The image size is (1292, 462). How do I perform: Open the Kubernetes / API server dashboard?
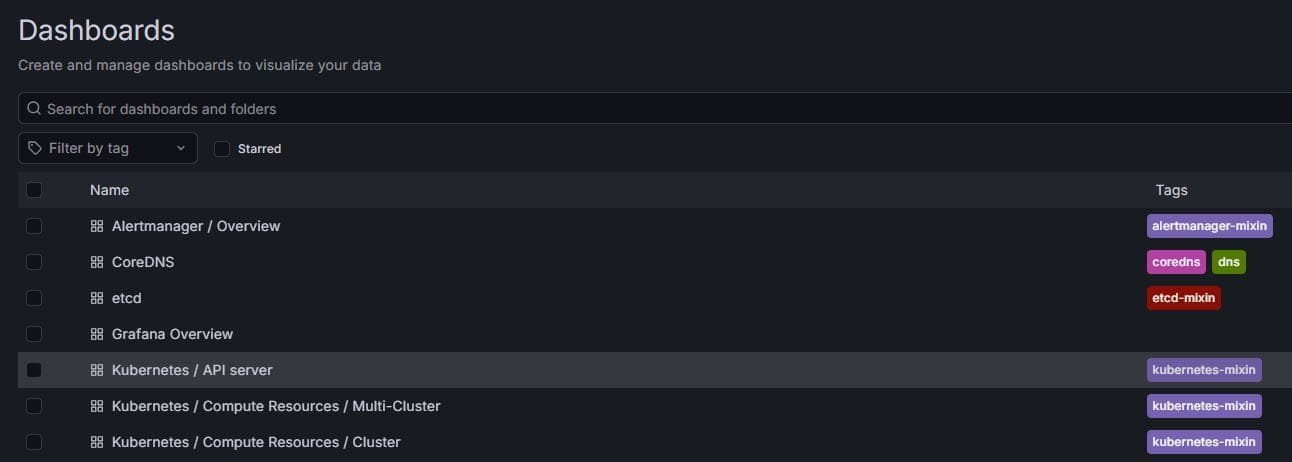[192, 370]
